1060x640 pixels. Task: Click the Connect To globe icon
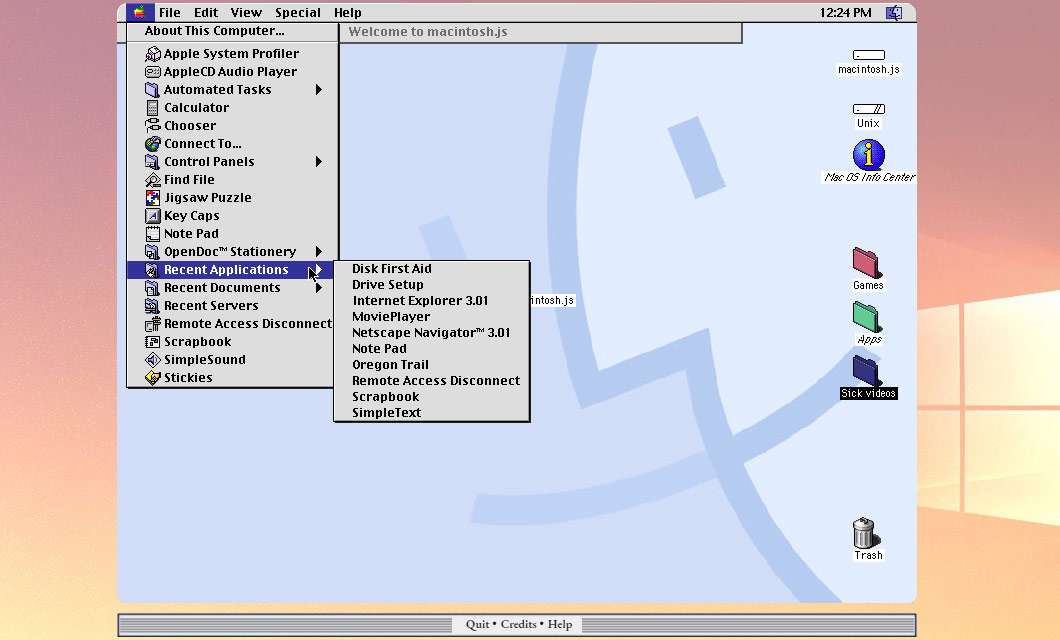[x=153, y=143]
